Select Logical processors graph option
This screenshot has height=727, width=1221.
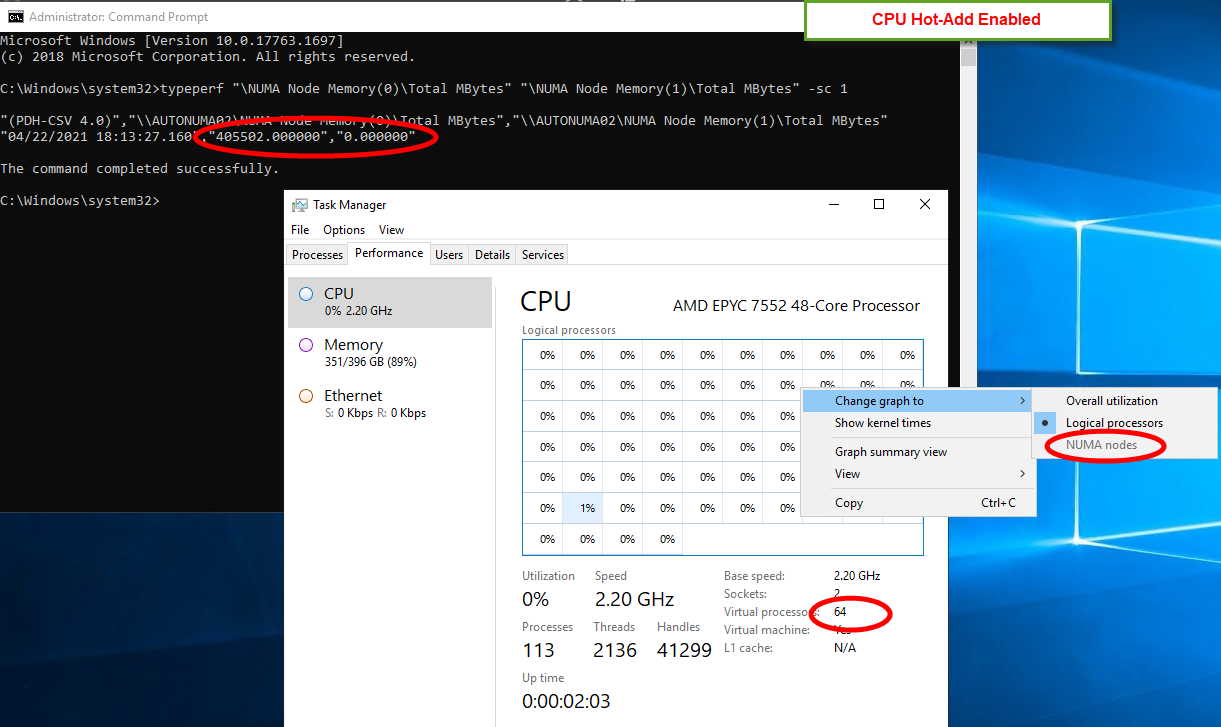(1124, 423)
